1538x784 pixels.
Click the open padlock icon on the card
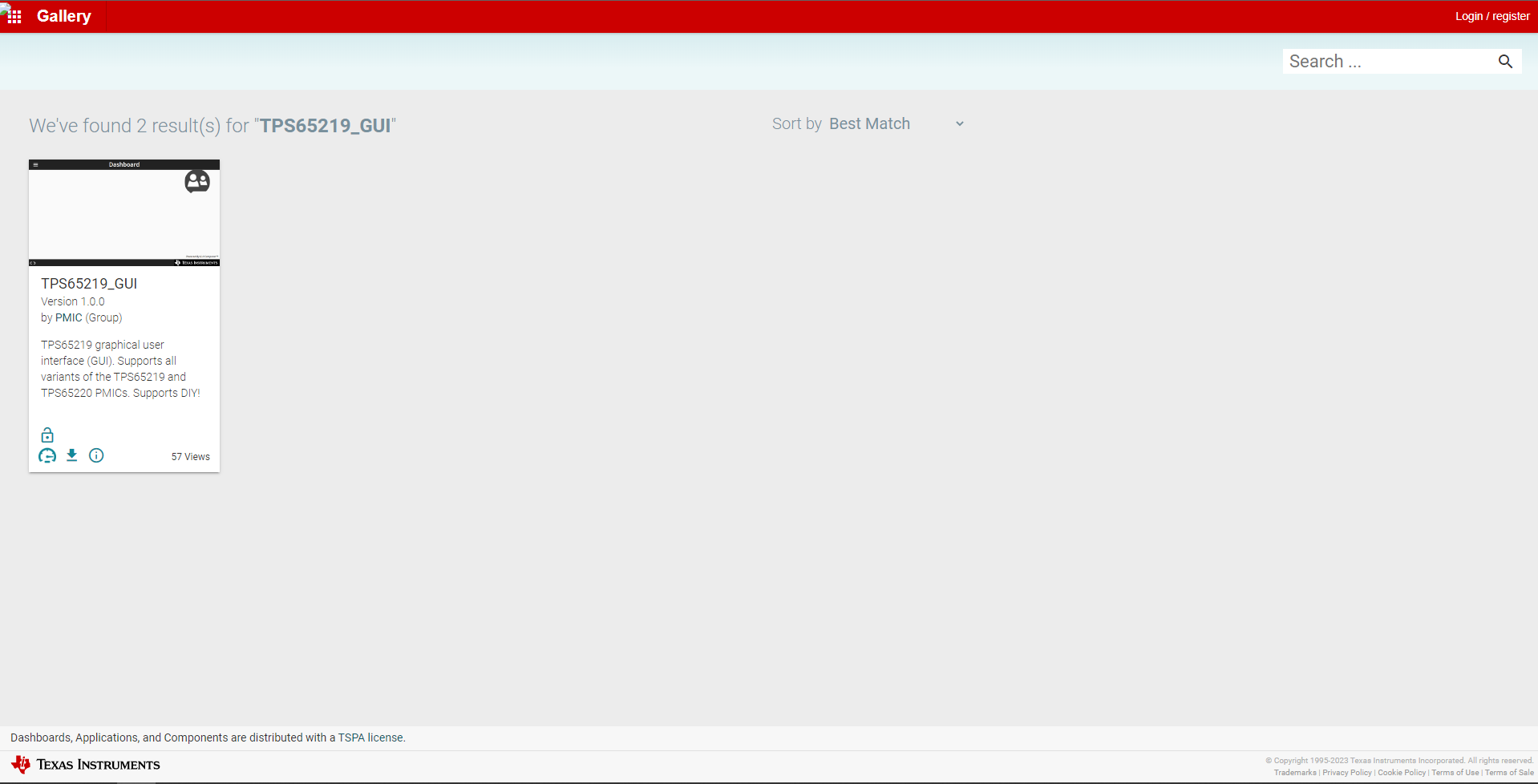point(47,434)
